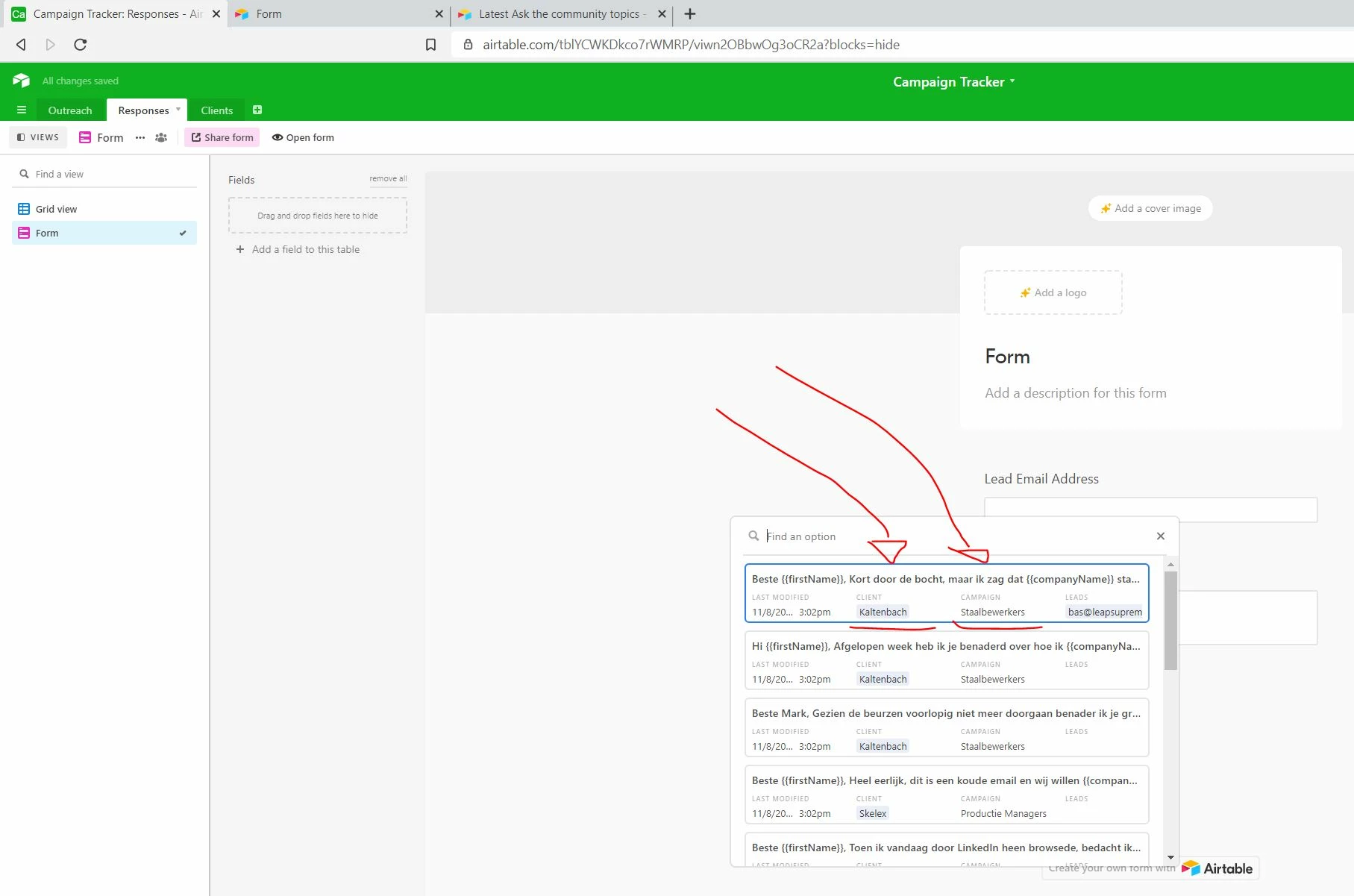Close the Latest Ask the community tab

[662, 13]
